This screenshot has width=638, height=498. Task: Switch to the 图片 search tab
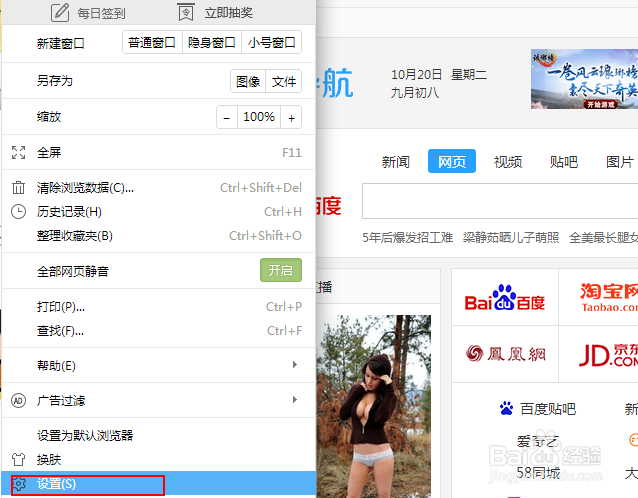[620, 162]
